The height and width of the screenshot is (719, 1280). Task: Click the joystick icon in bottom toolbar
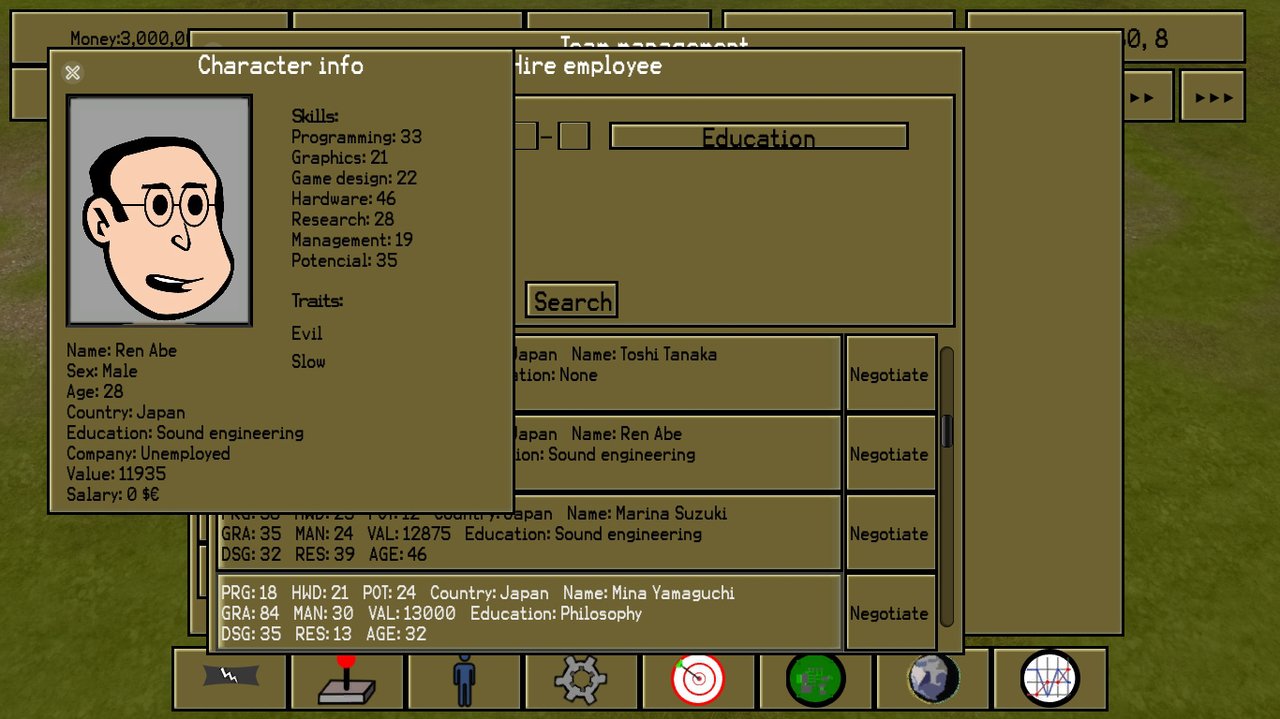(x=346, y=679)
